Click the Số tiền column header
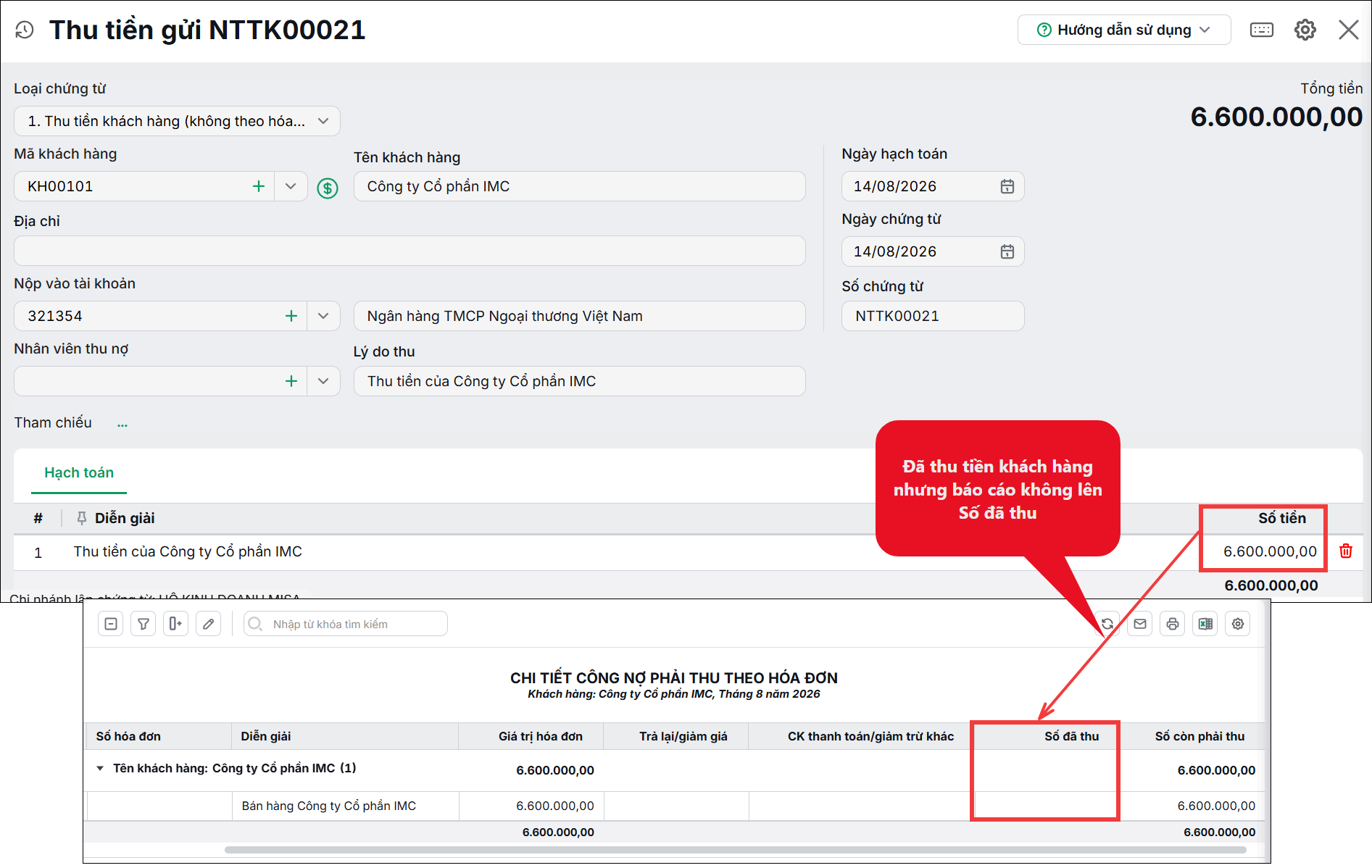 pos(1281,518)
